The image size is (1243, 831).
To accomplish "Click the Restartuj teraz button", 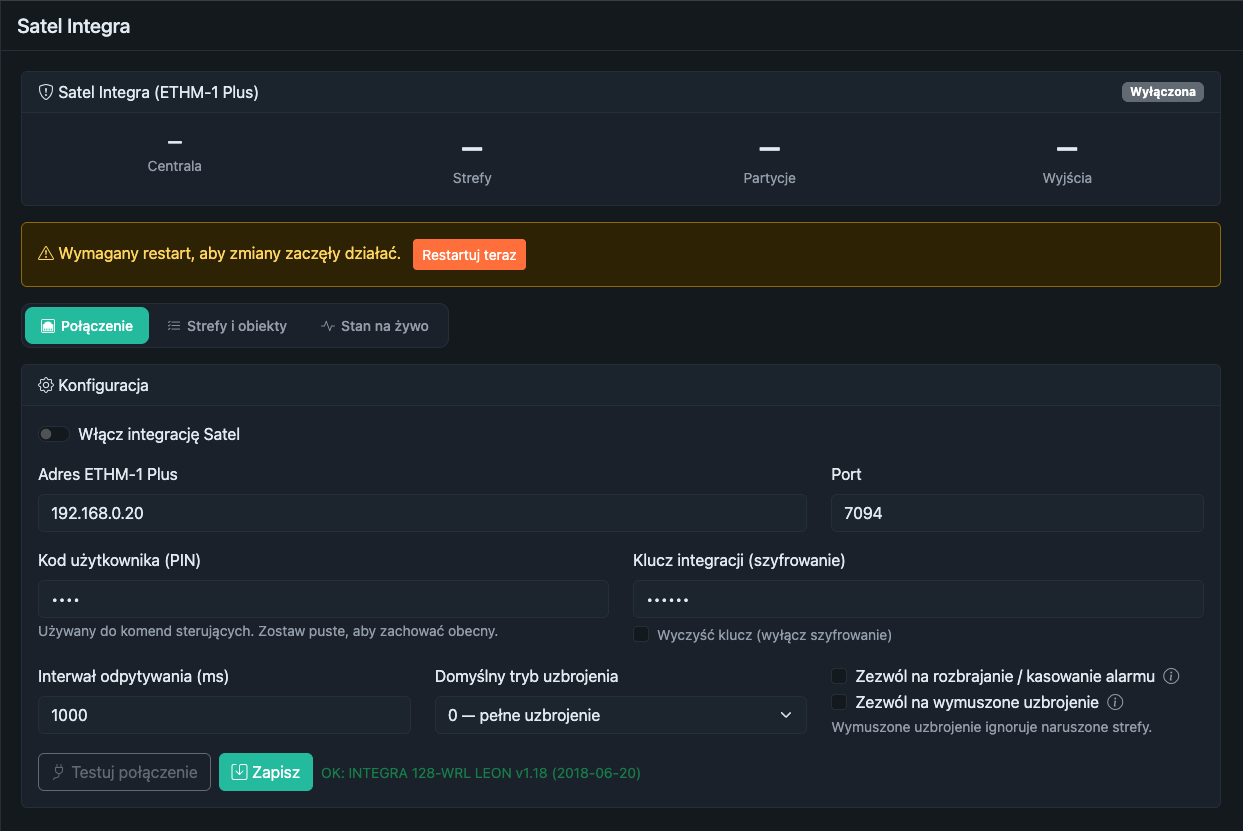I will click(x=469, y=254).
